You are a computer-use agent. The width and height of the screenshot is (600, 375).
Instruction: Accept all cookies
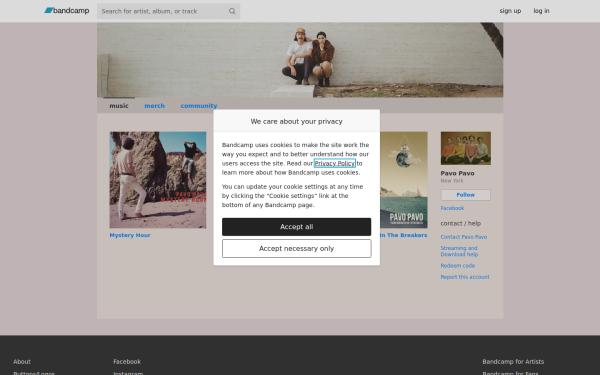(297, 227)
